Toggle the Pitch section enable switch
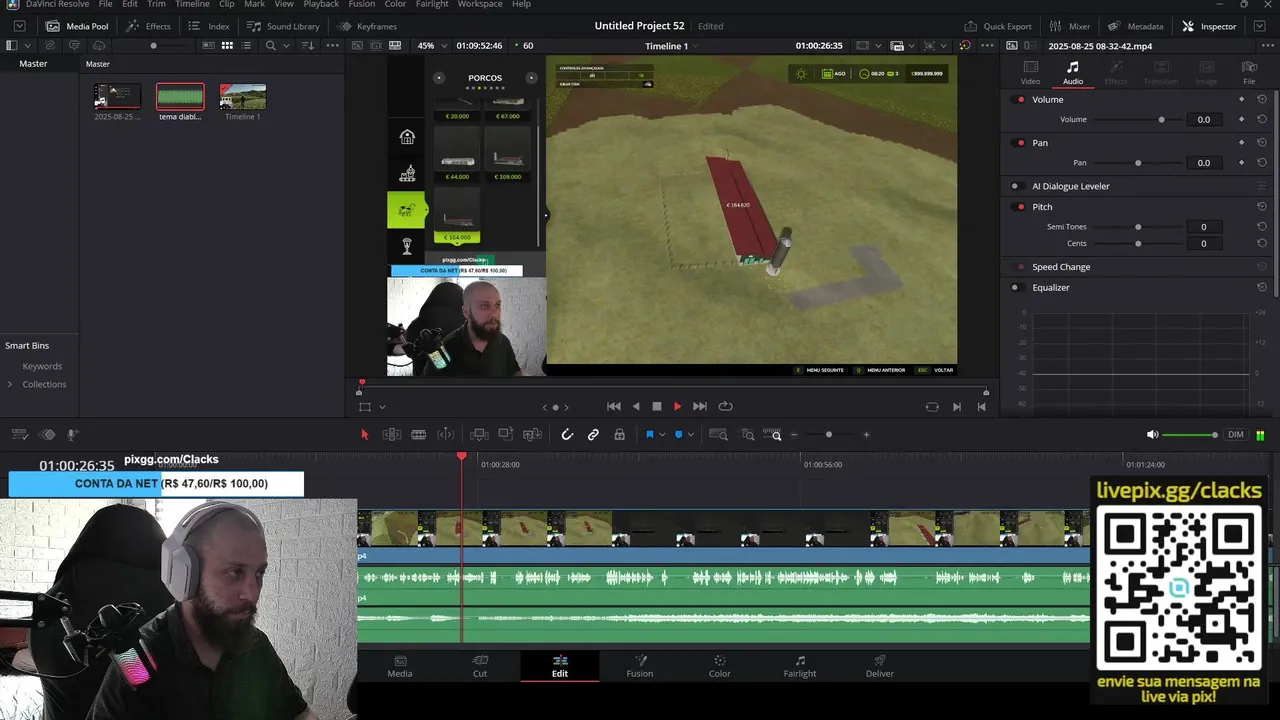1280x720 pixels. coord(1020,207)
